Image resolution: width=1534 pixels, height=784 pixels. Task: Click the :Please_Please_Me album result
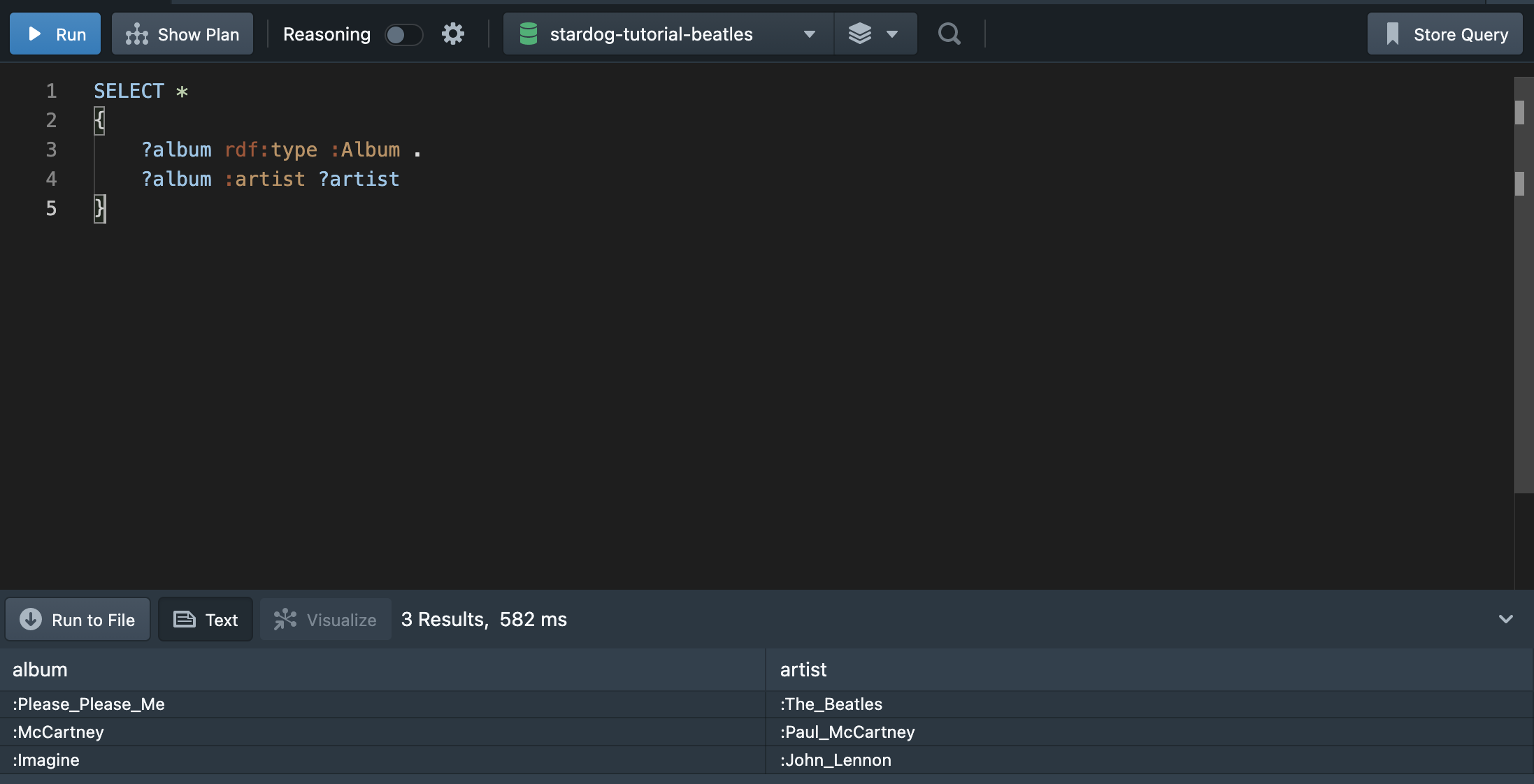[x=89, y=703]
